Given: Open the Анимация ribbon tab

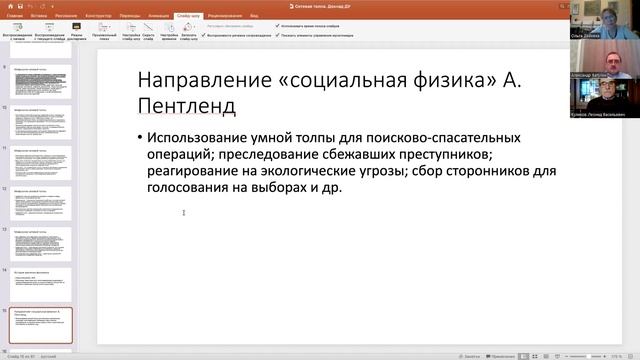Looking at the screenshot, I should coord(158,16).
